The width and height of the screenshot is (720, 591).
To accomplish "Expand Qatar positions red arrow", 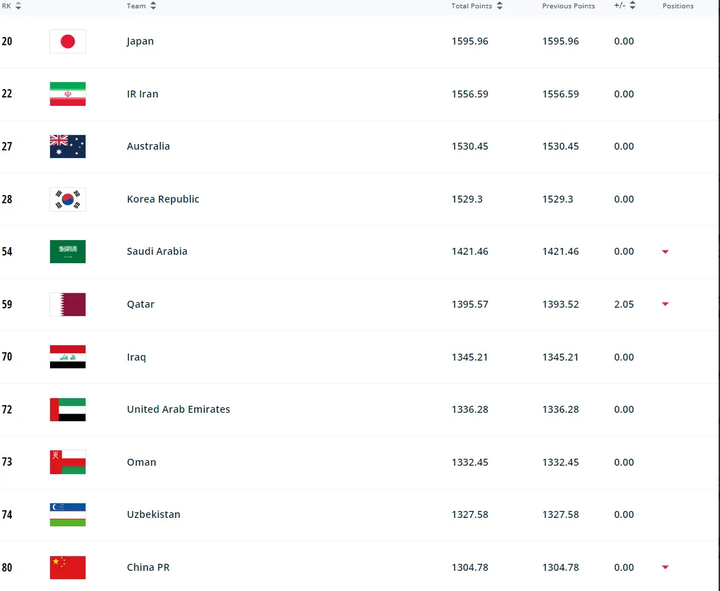I will pos(665,304).
